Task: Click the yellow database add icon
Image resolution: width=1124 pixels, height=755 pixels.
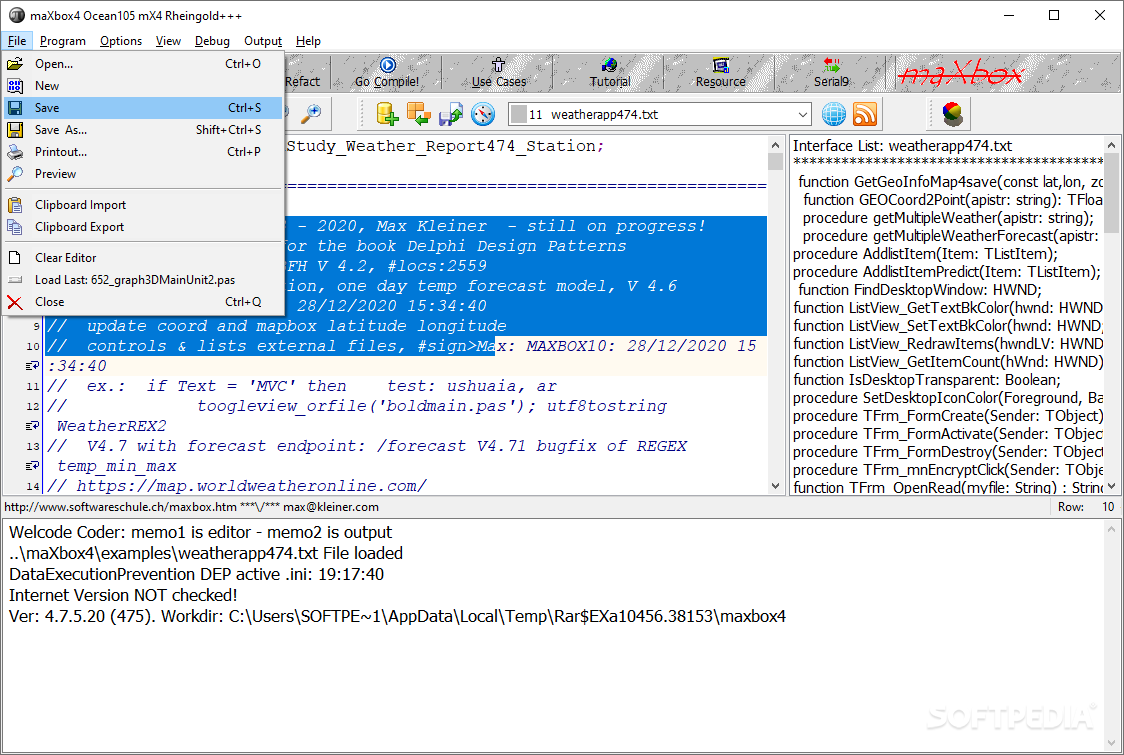Action: pyautogui.click(x=387, y=114)
